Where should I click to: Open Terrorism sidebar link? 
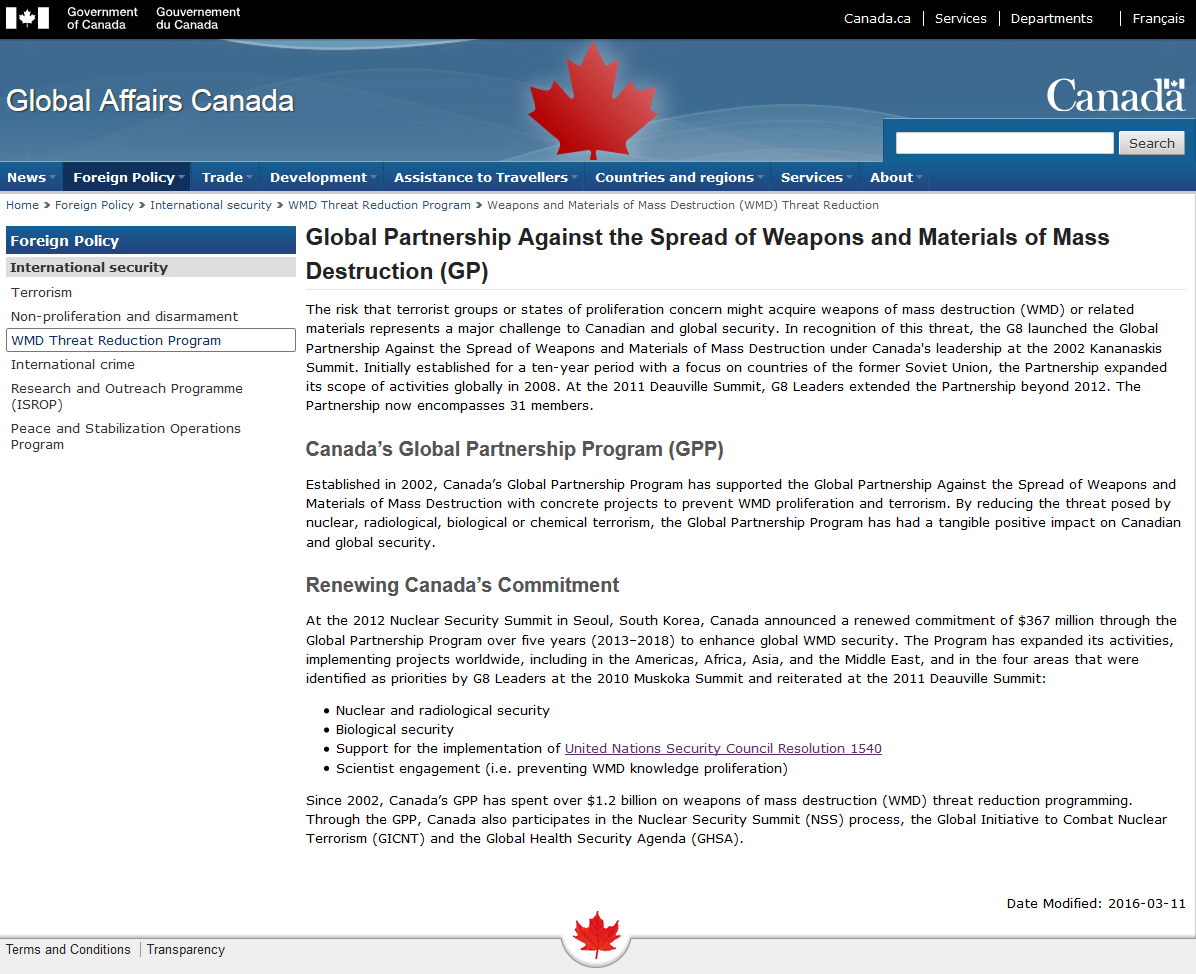pyautogui.click(x=41, y=292)
